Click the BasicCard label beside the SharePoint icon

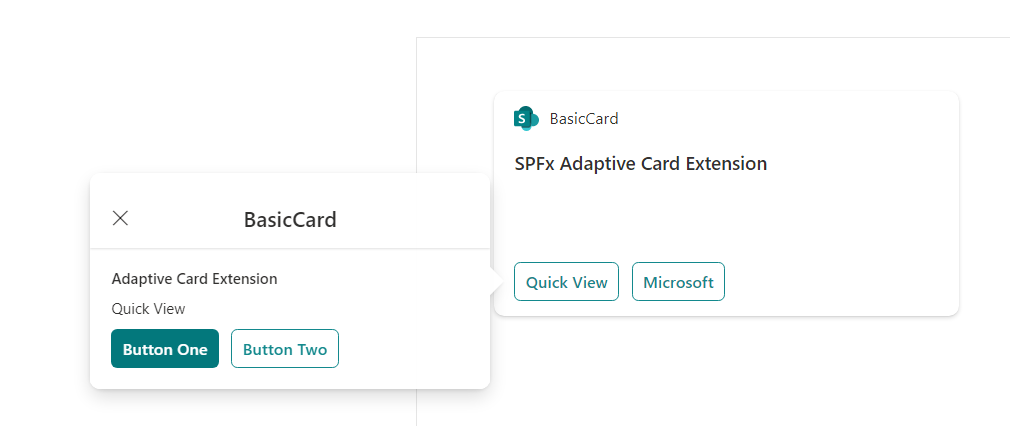[584, 118]
